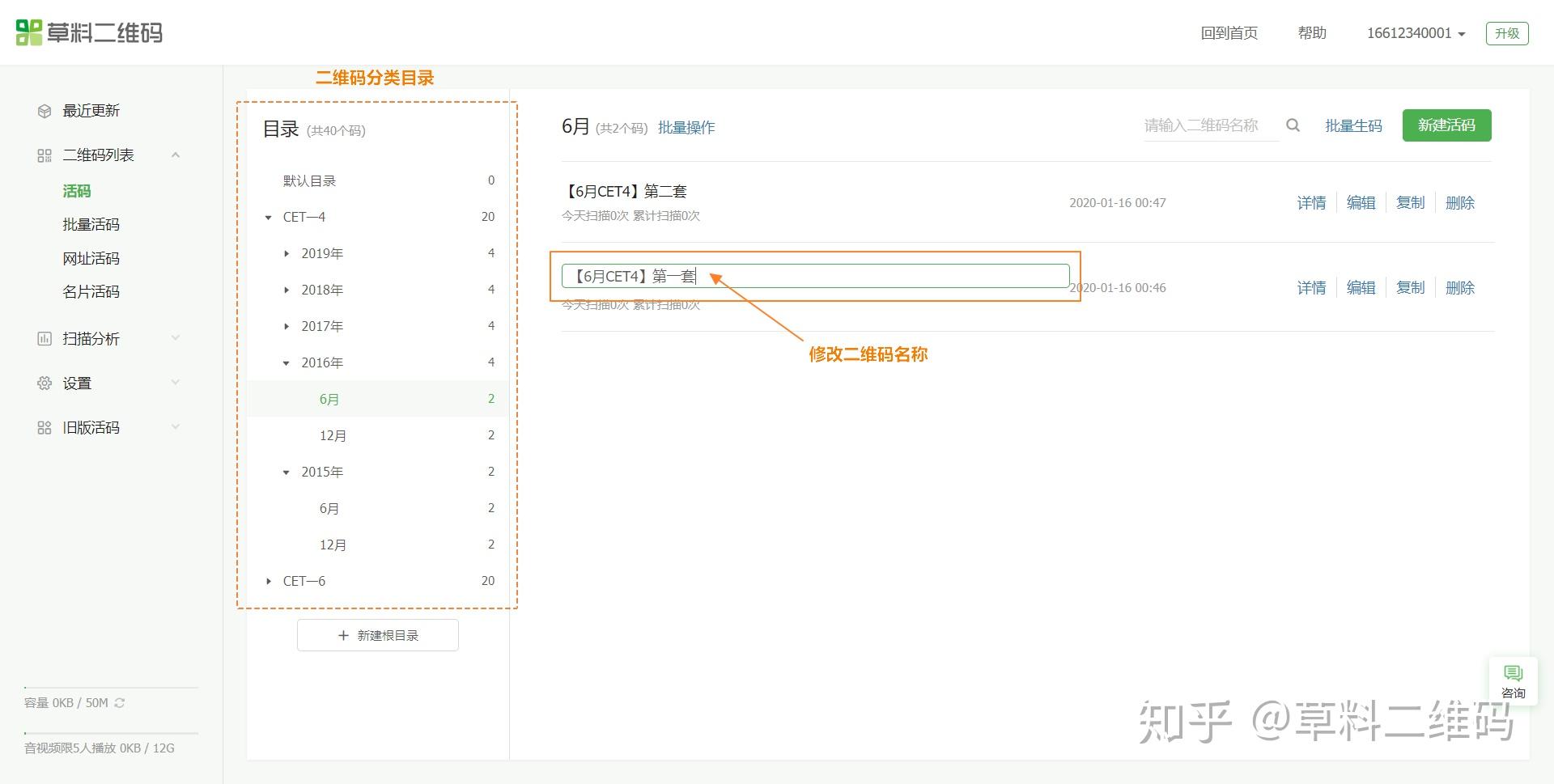Open 详情 for 【6月CET4】第二套

(x=1312, y=203)
